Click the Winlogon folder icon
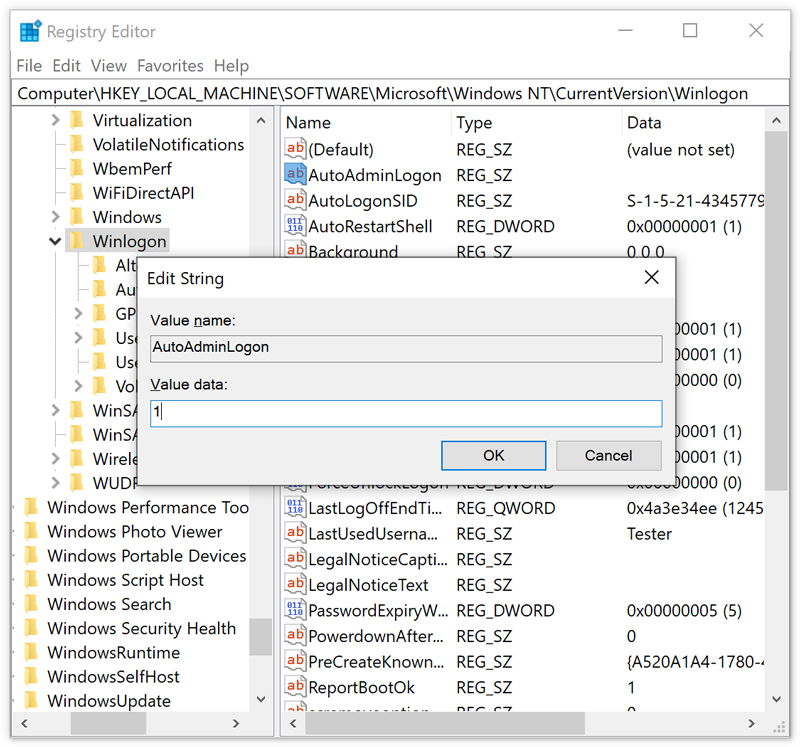The height and width of the screenshot is (747, 800). coord(77,240)
